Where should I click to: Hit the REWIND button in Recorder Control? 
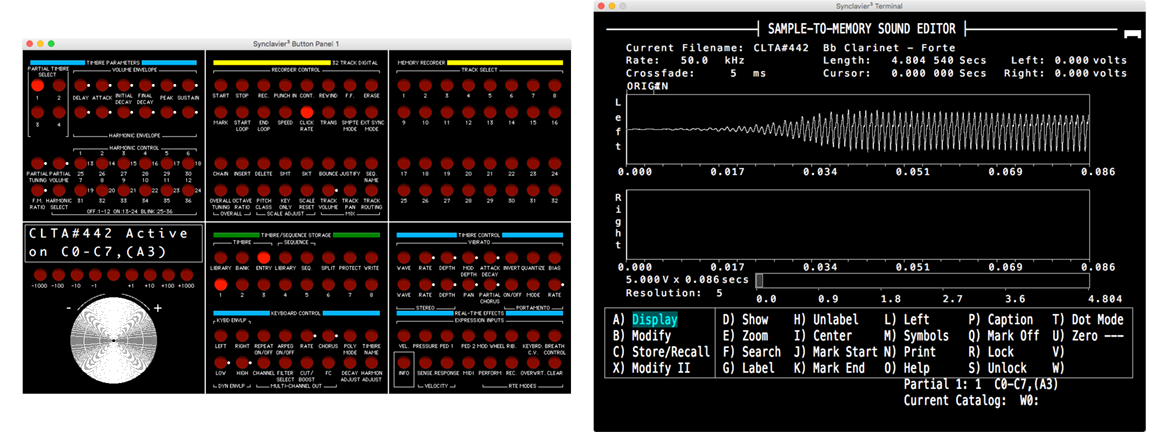328,86
